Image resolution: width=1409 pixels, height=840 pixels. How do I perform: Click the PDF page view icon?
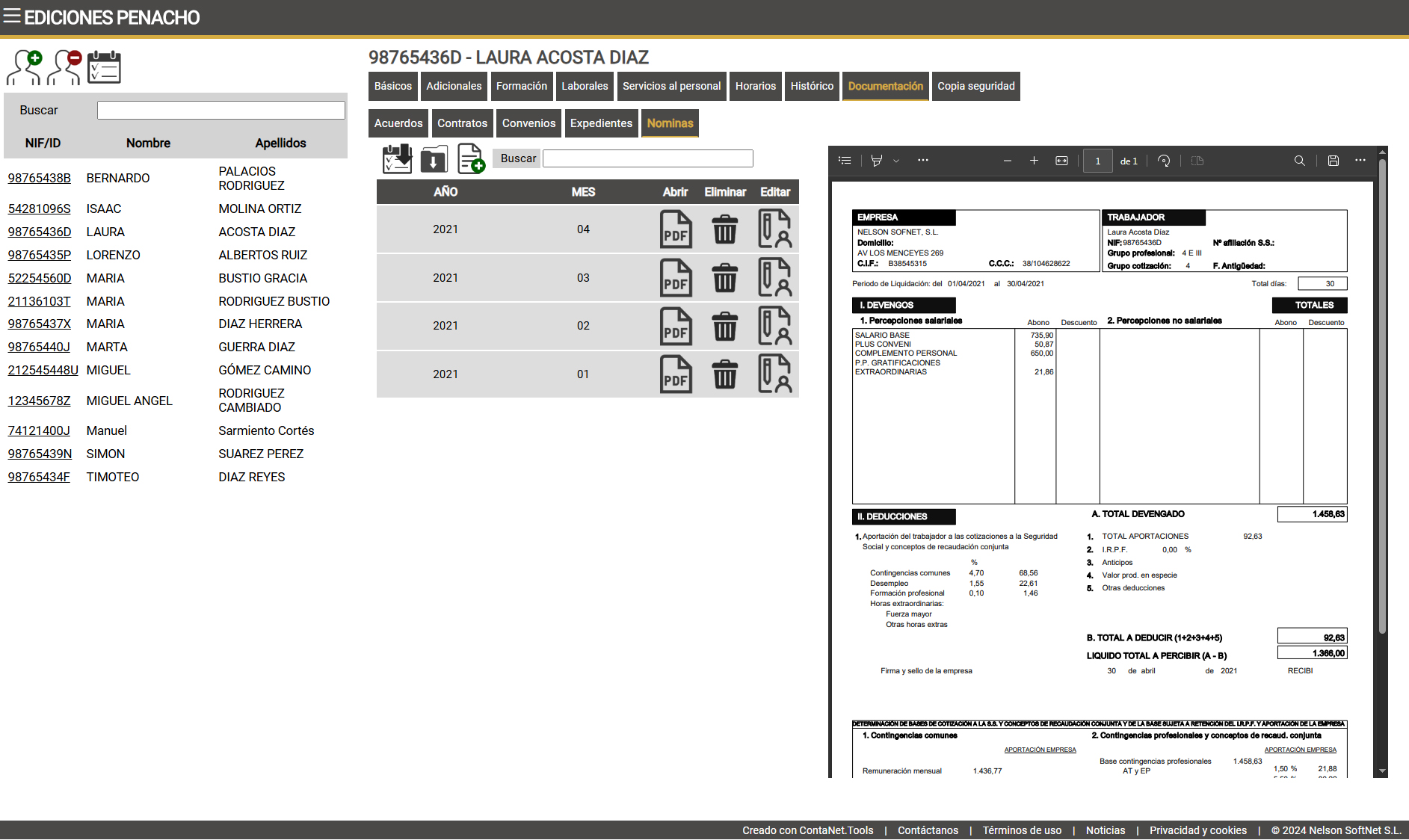(1197, 161)
